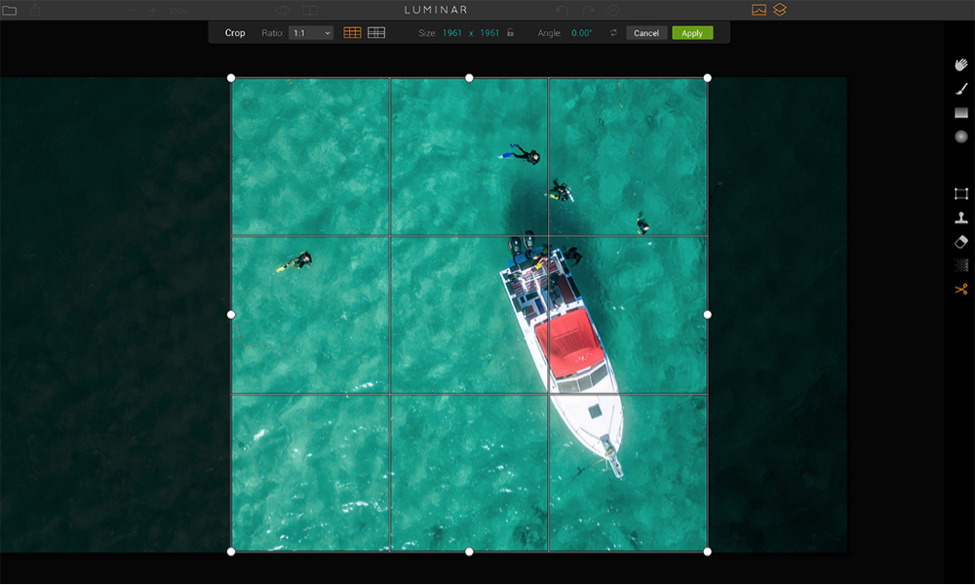Open the layers panel icon
The height and width of the screenshot is (585, 975).
point(780,10)
